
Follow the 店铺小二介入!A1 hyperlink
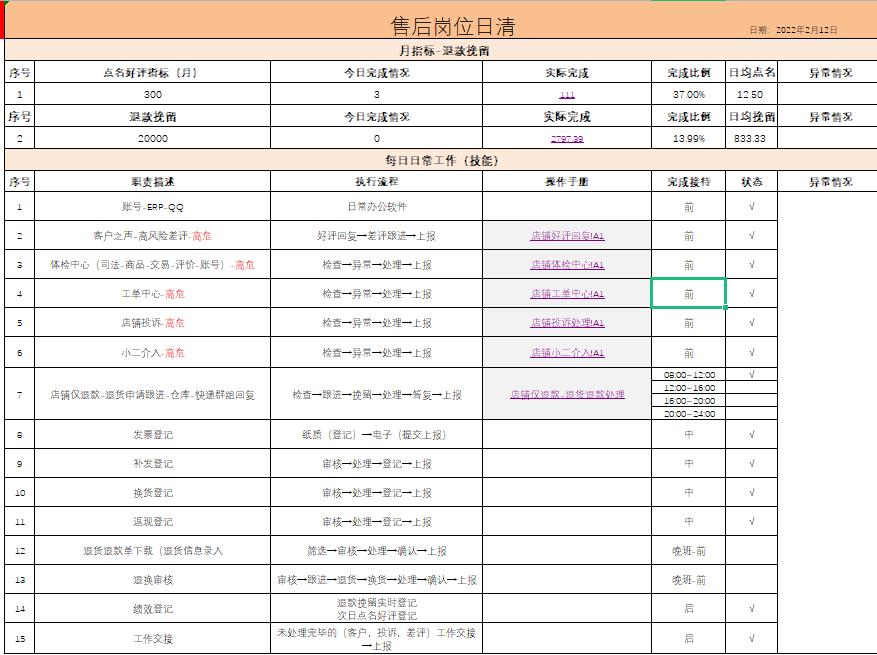click(x=569, y=354)
